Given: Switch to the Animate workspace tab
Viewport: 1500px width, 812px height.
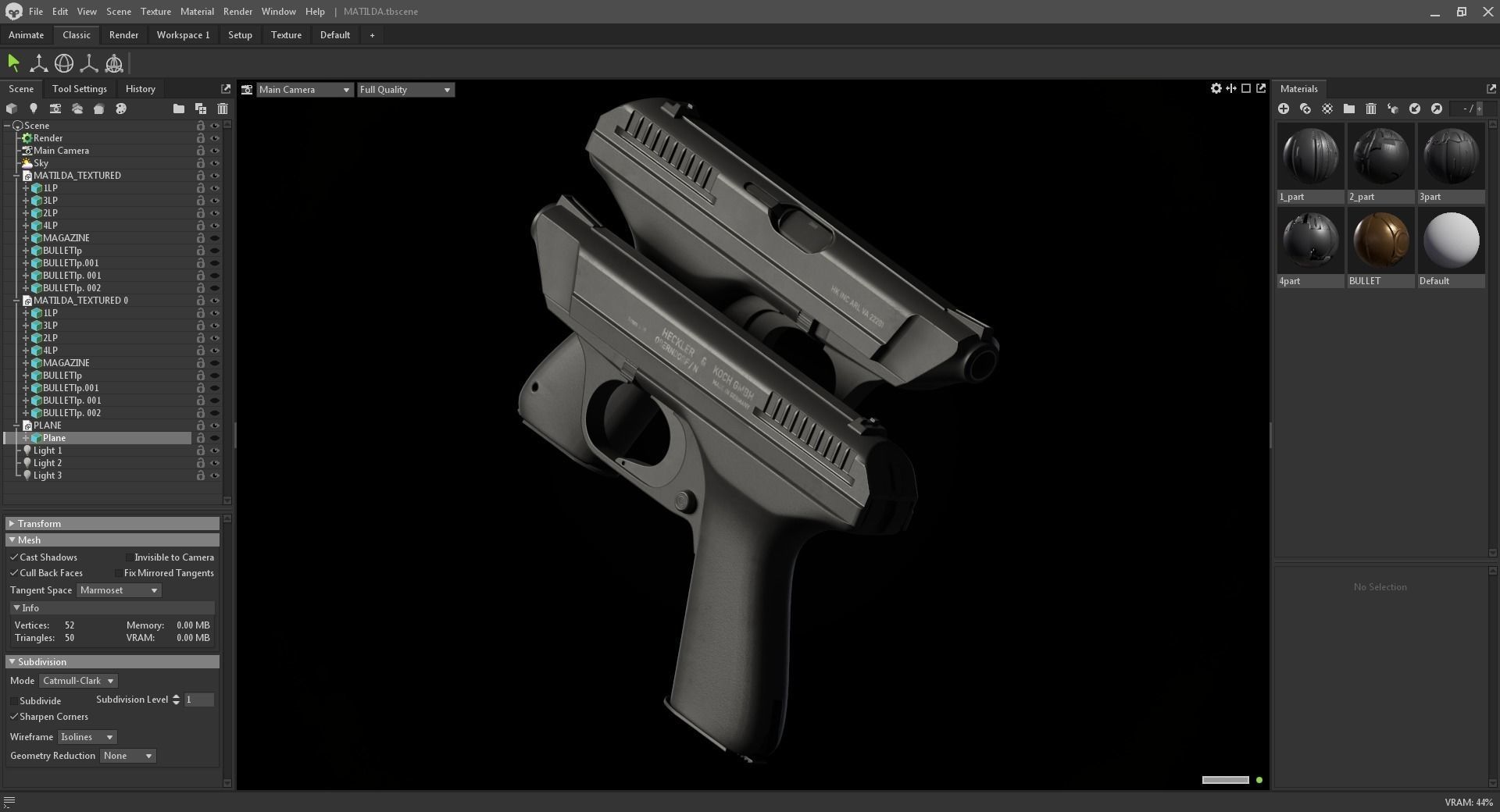Looking at the screenshot, I should (x=26, y=35).
